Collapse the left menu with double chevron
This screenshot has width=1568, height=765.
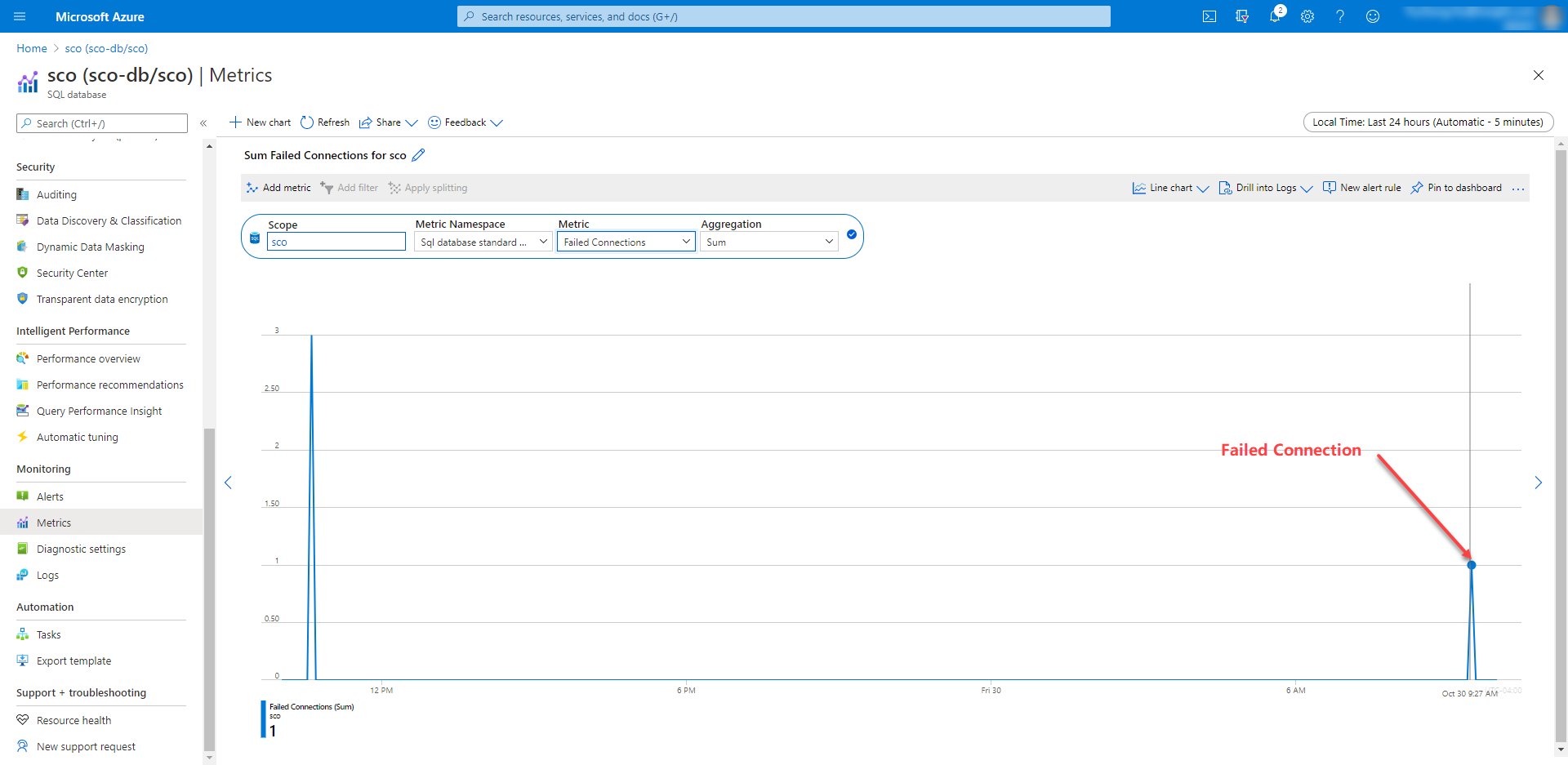tap(203, 123)
